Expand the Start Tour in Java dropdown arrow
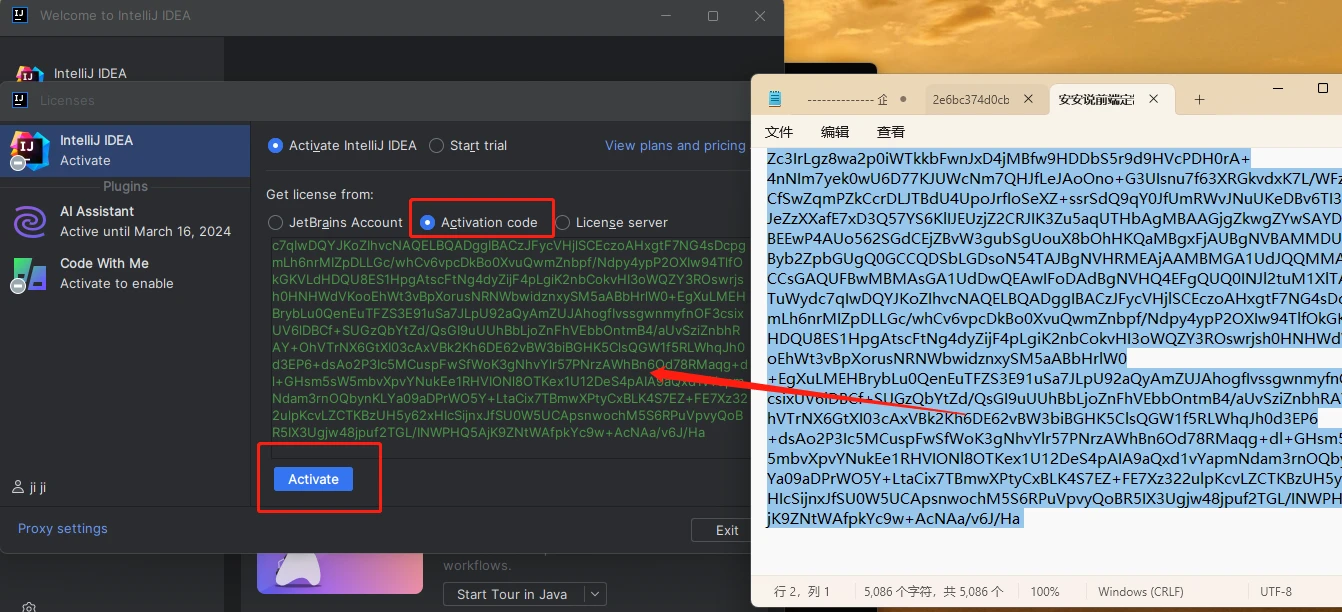Viewport: 1342px width, 612px height. coord(595,594)
